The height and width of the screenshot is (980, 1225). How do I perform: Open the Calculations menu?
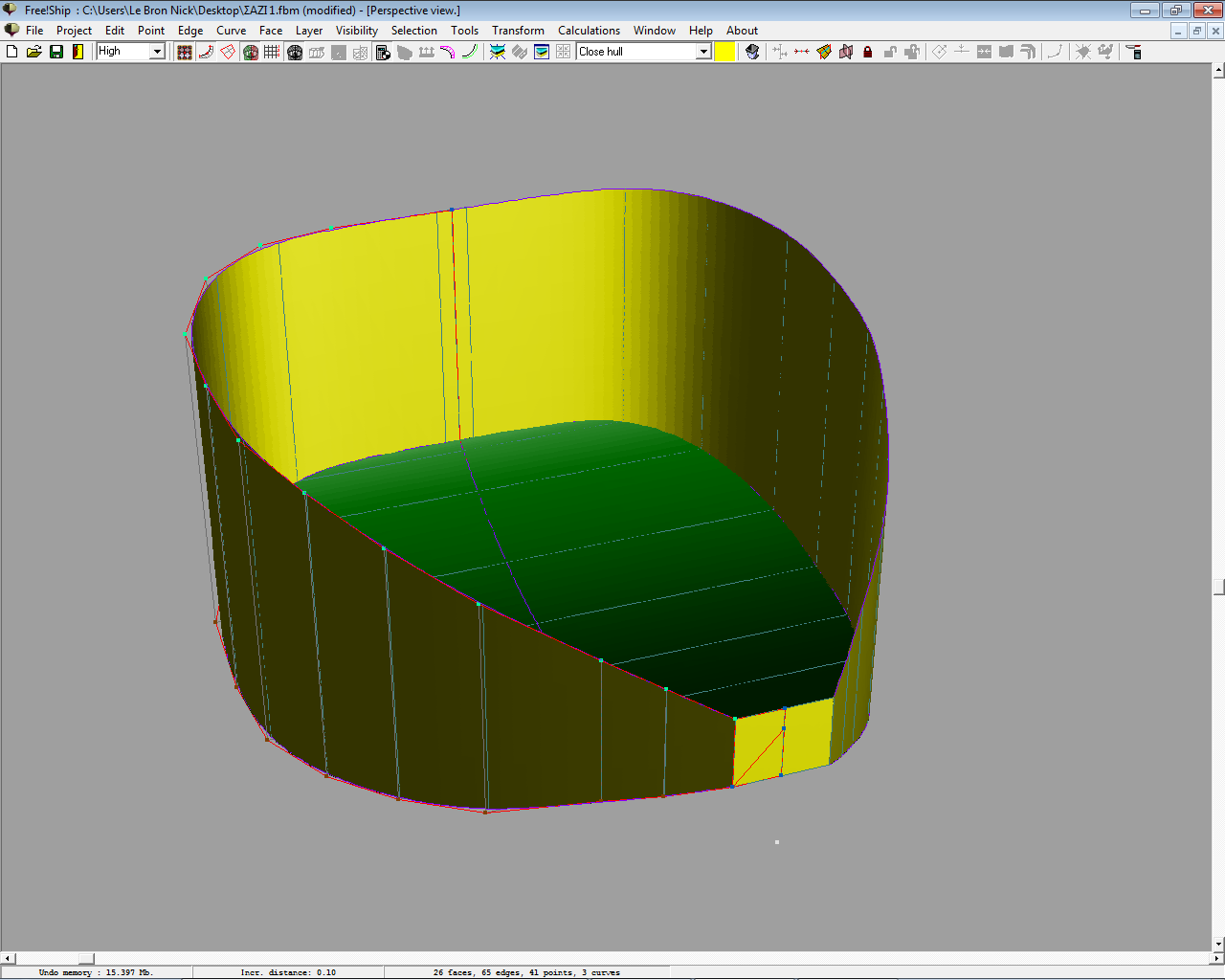pyautogui.click(x=589, y=31)
